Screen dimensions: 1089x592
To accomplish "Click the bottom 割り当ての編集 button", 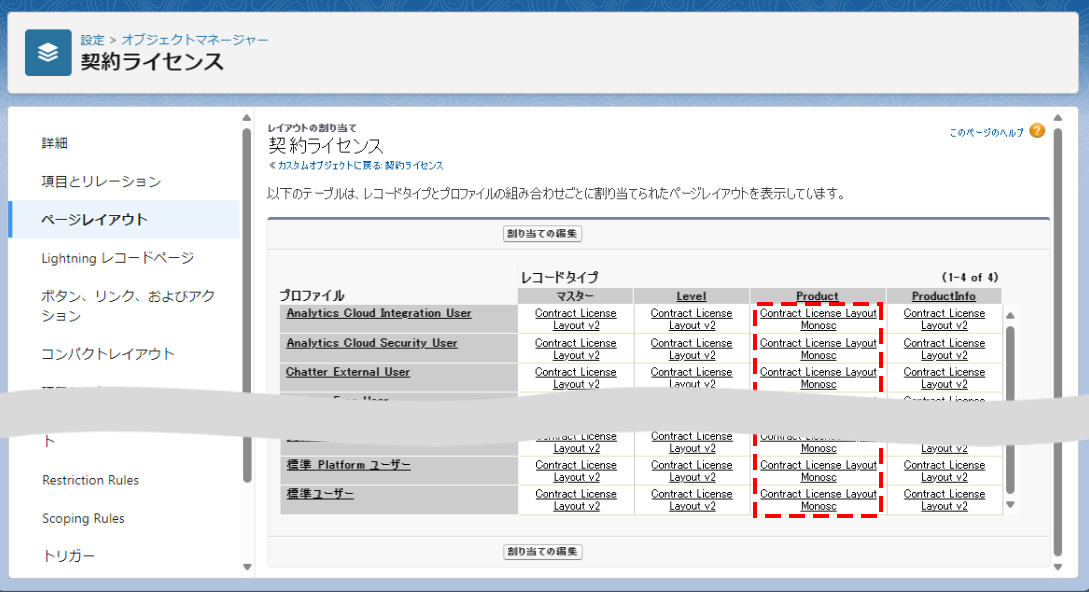I will click(x=542, y=552).
